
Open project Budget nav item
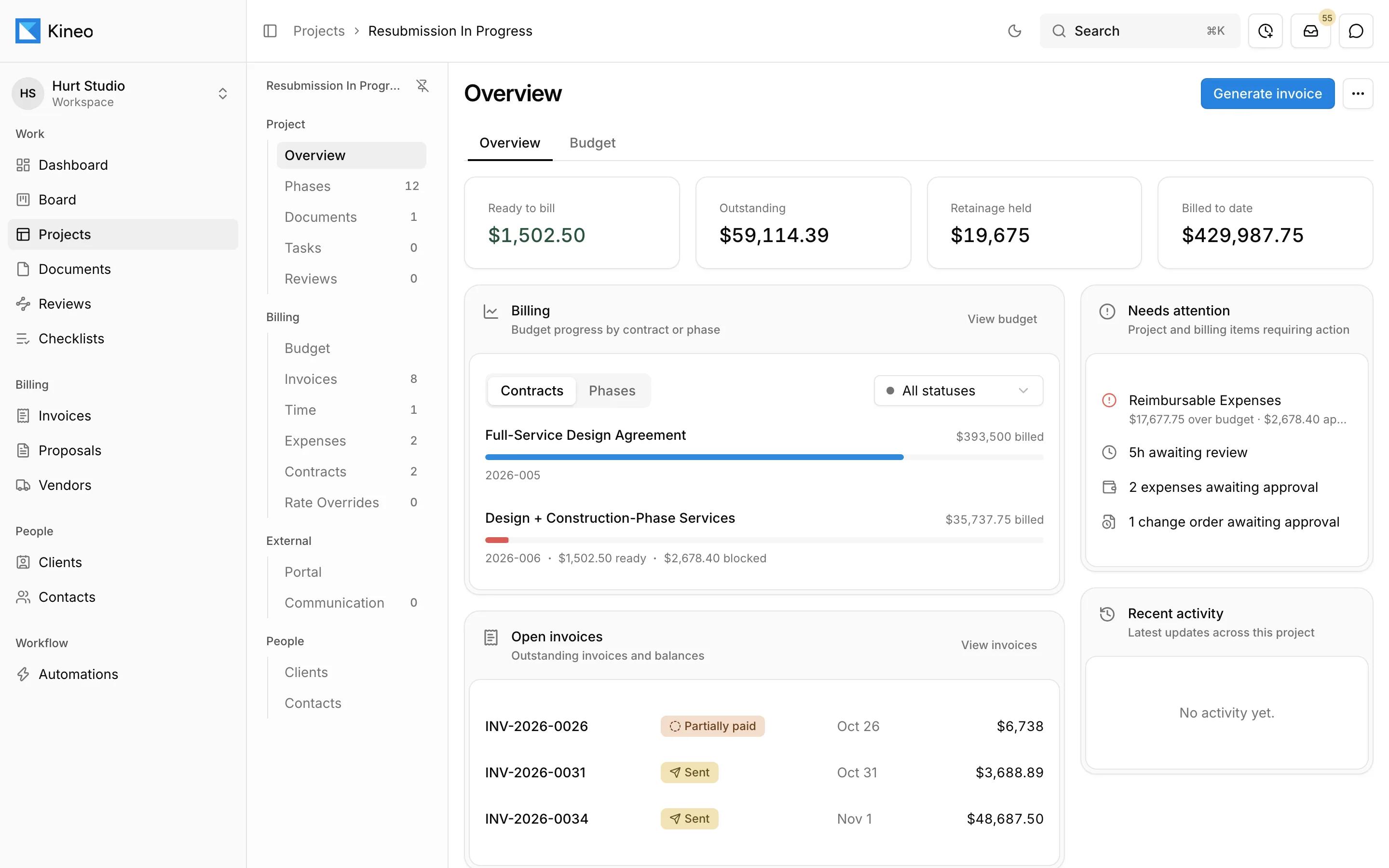click(x=351, y=349)
